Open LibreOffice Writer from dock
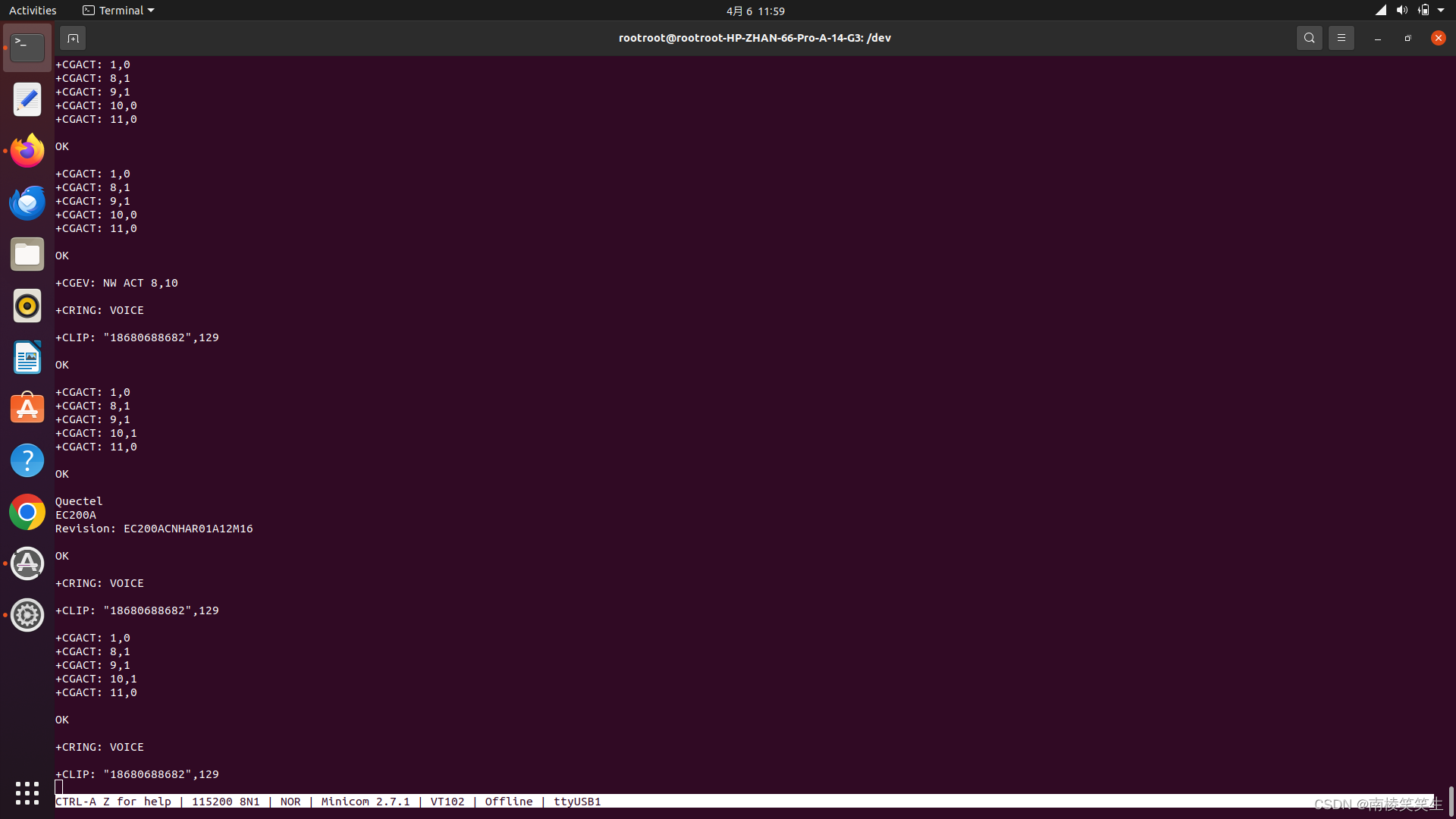Image resolution: width=1456 pixels, height=819 pixels. pos(27,357)
